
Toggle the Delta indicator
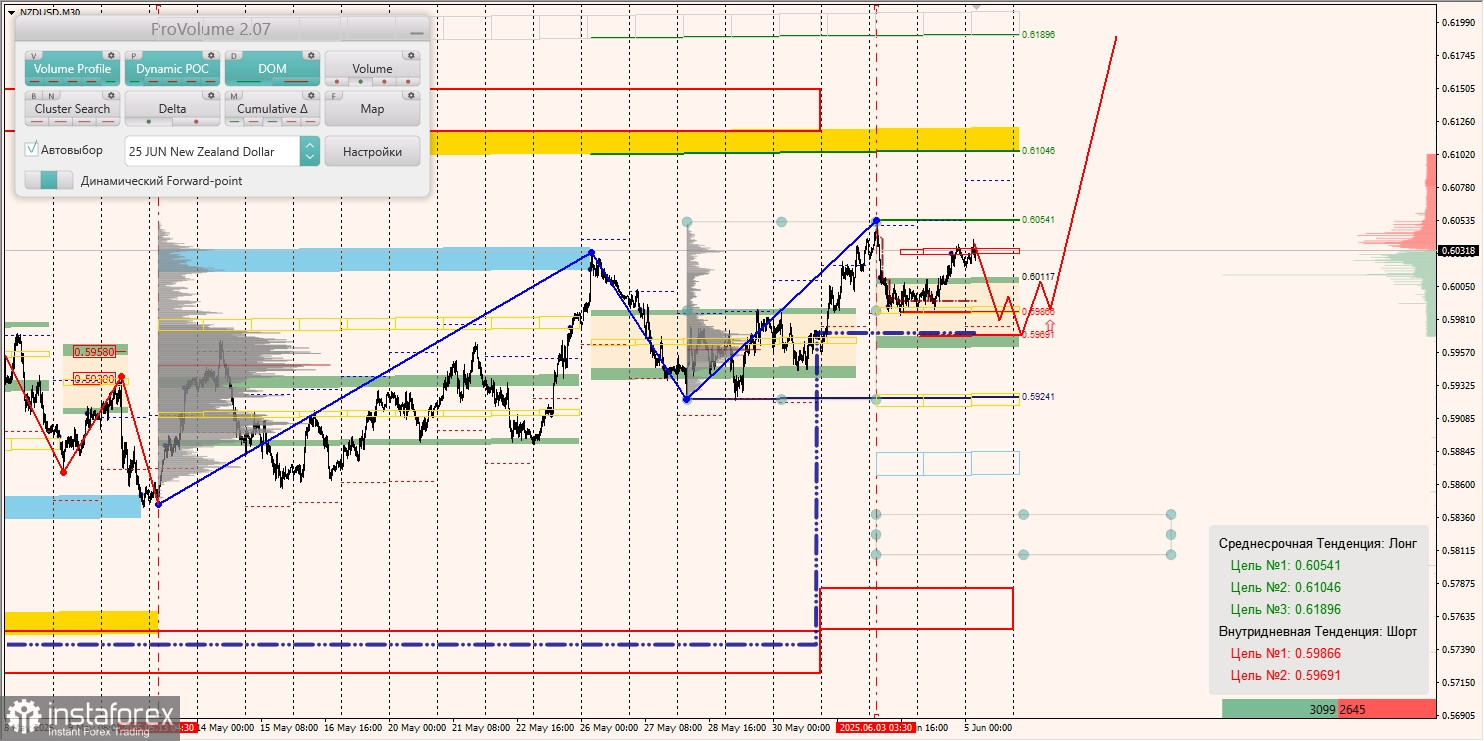pyautogui.click(x=172, y=109)
